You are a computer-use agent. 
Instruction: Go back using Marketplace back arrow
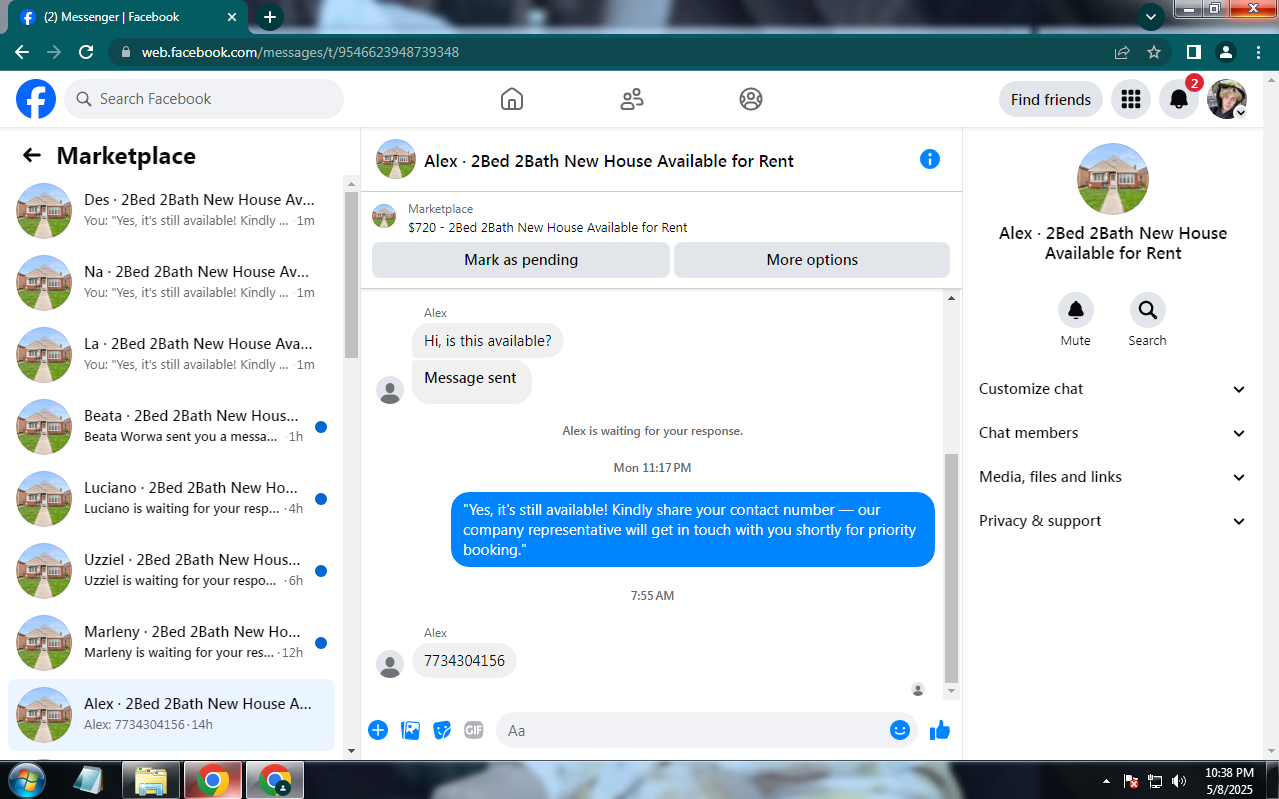32,155
